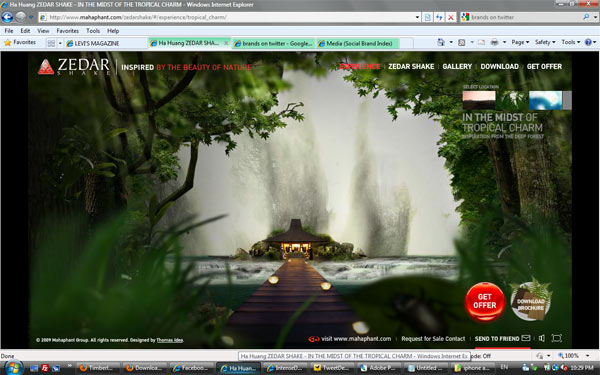Open the Tools menu in menu bar

(x=93, y=31)
